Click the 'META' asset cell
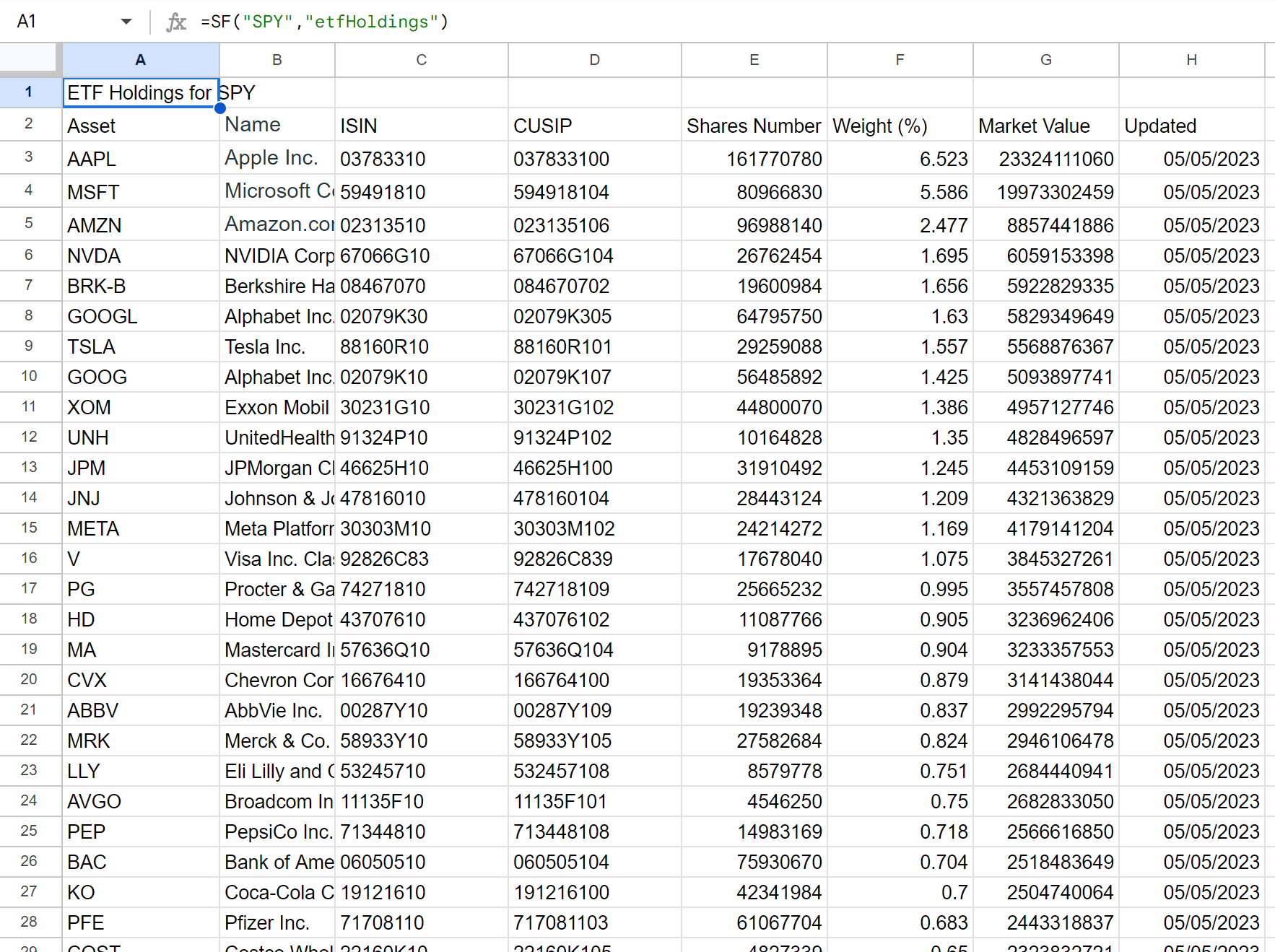The width and height of the screenshot is (1275, 952). click(141, 528)
